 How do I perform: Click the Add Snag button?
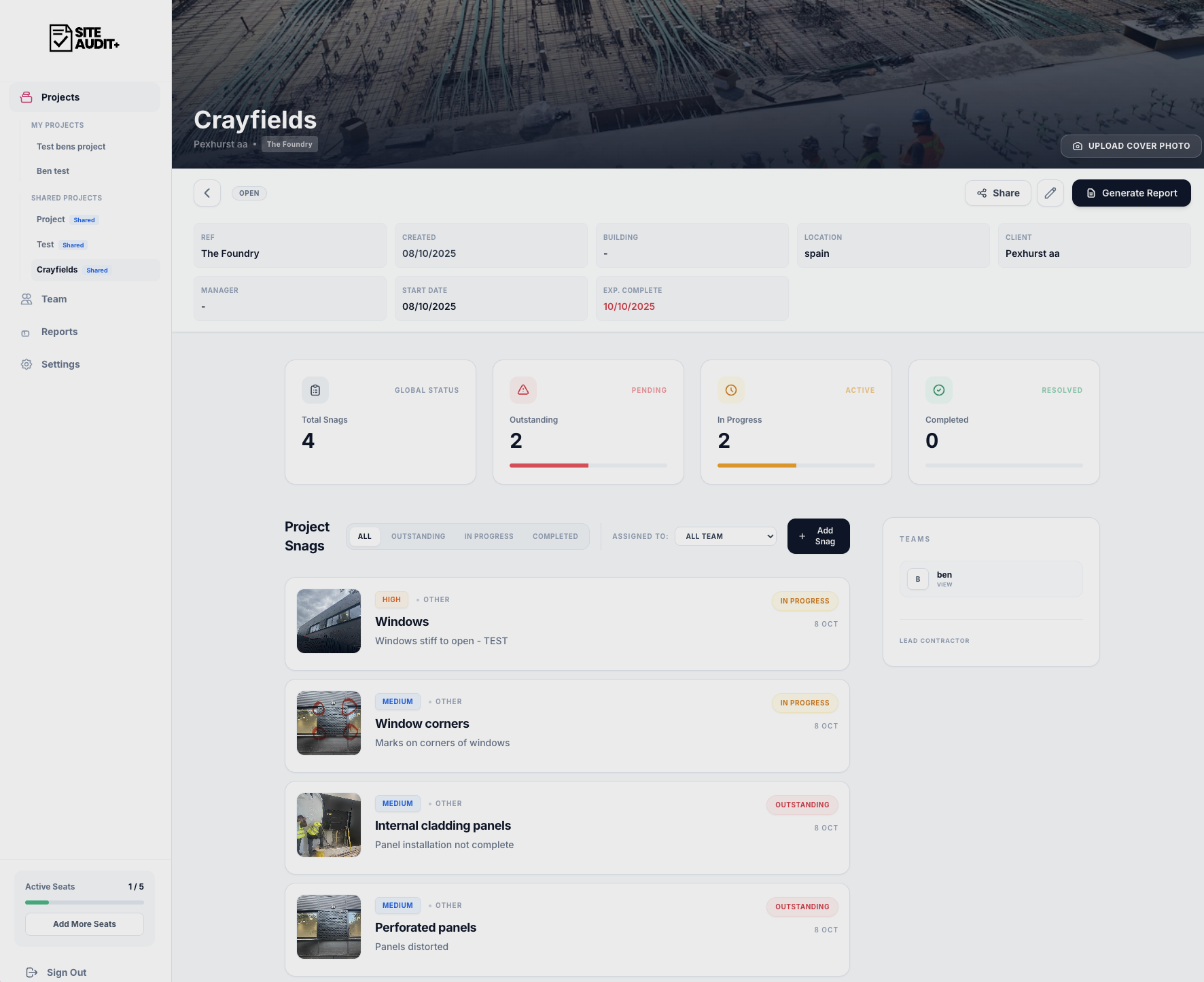tap(818, 536)
